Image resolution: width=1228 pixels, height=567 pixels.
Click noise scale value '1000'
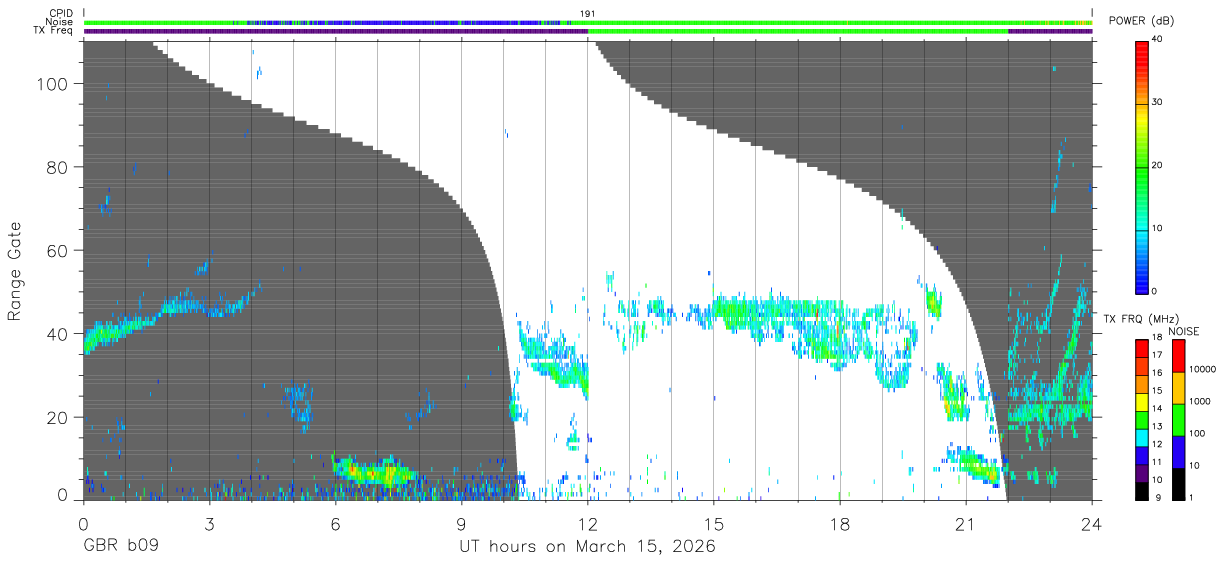(1201, 402)
